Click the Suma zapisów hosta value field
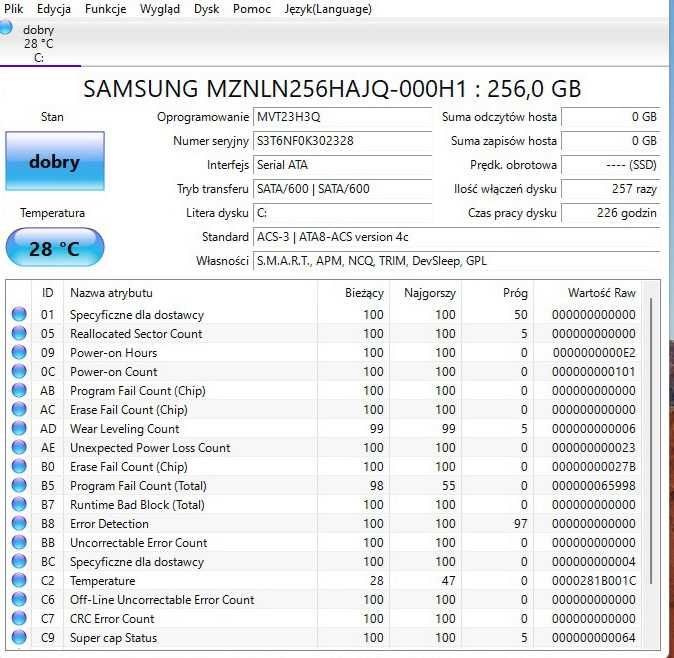 pyautogui.click(x=610, y=141)
